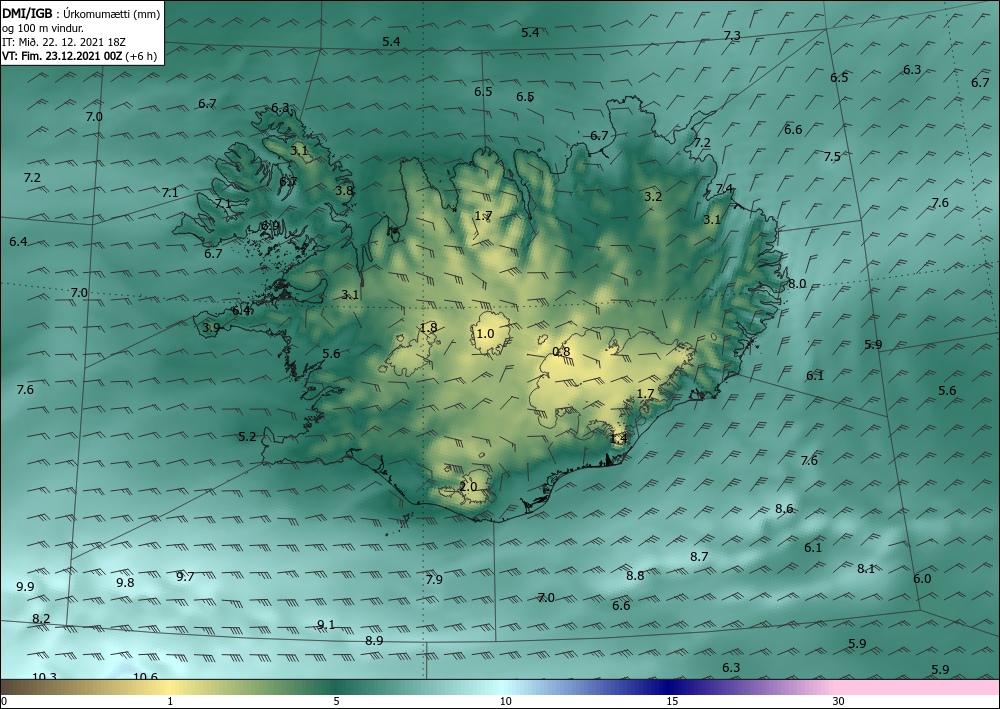
Task: Click the 8.9 value south of Iceland
Action: [374, 640]
